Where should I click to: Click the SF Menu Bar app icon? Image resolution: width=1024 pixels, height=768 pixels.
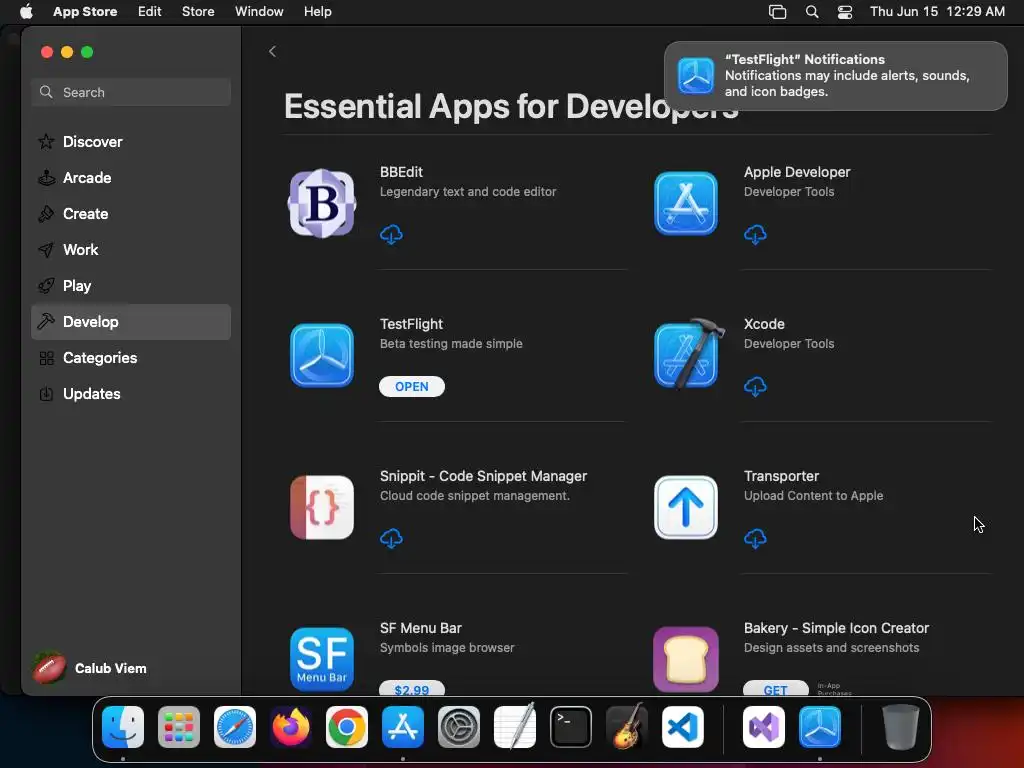[x=322, y=660]
